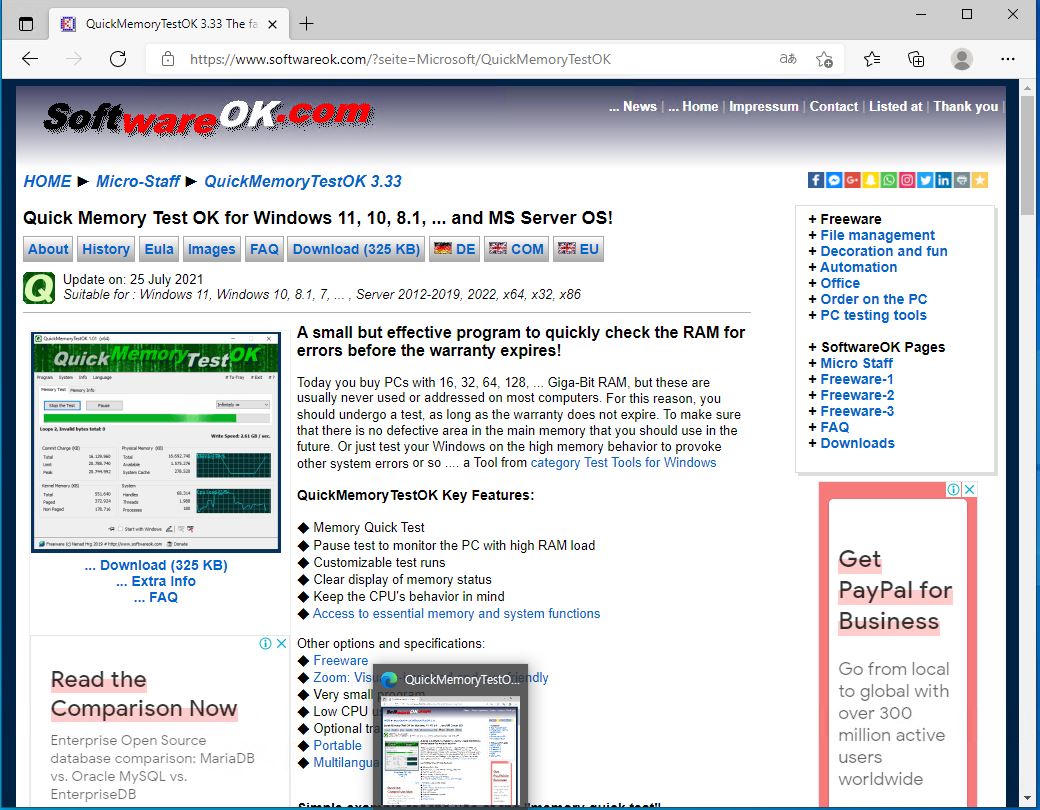Share via WhatsApp icon
This screenshot has width=1040, height=810.
pos(889,180)
